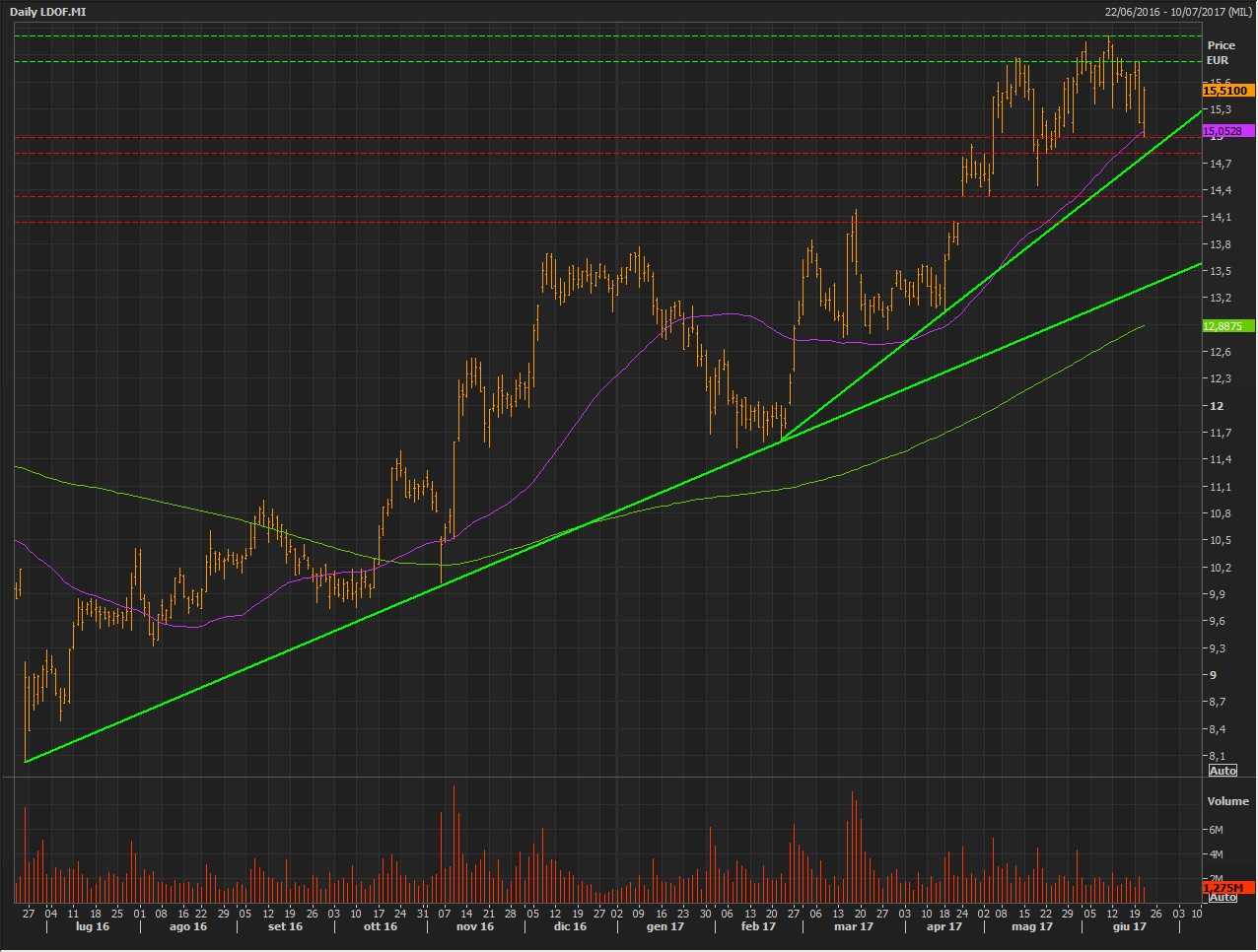Viewport: 1258px width, 952px height.
Task: Click the mar 17 month label
Action: tap(854, 926)
